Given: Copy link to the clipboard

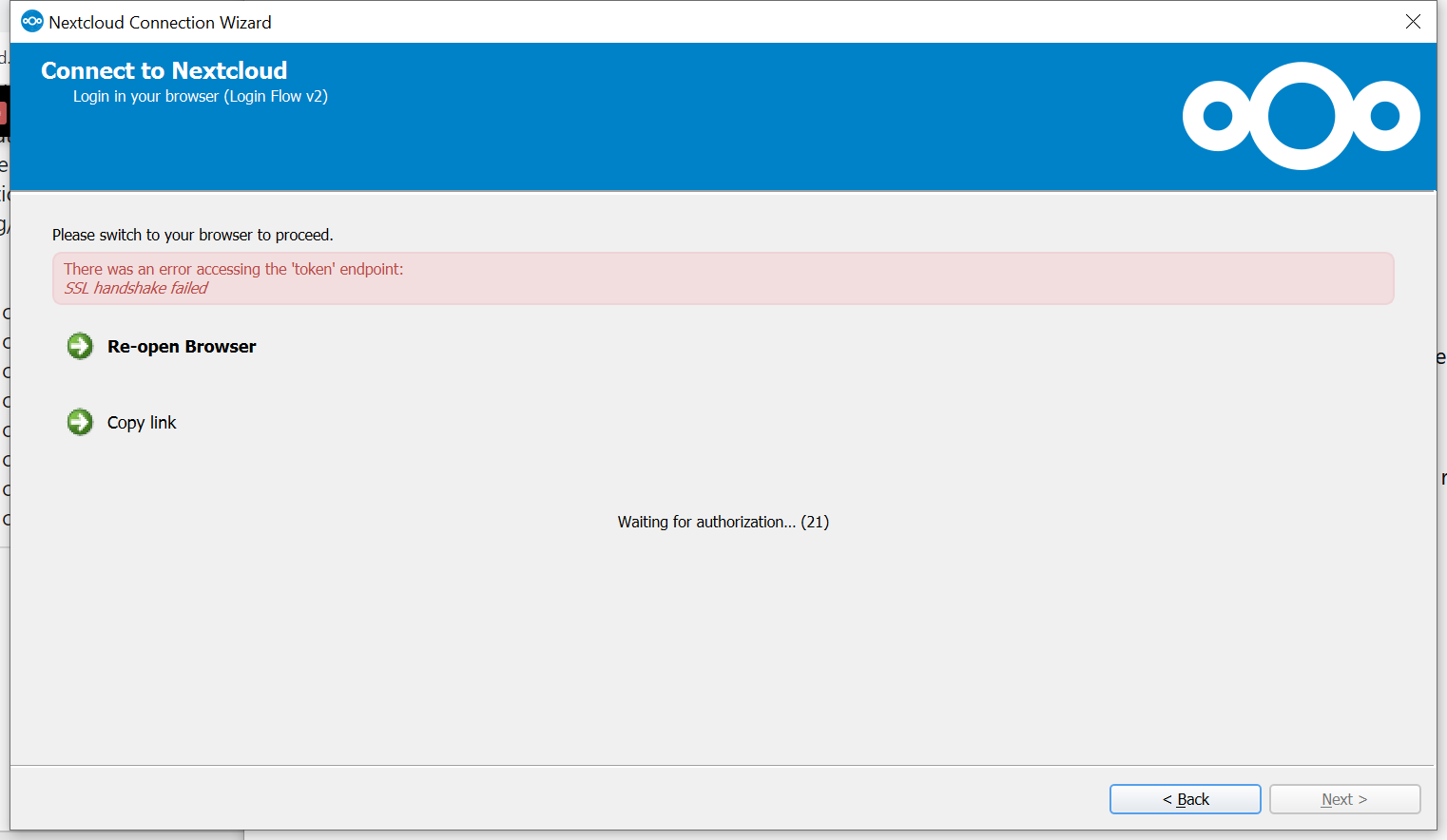Looking at the screenshot, I should [142, 423].
